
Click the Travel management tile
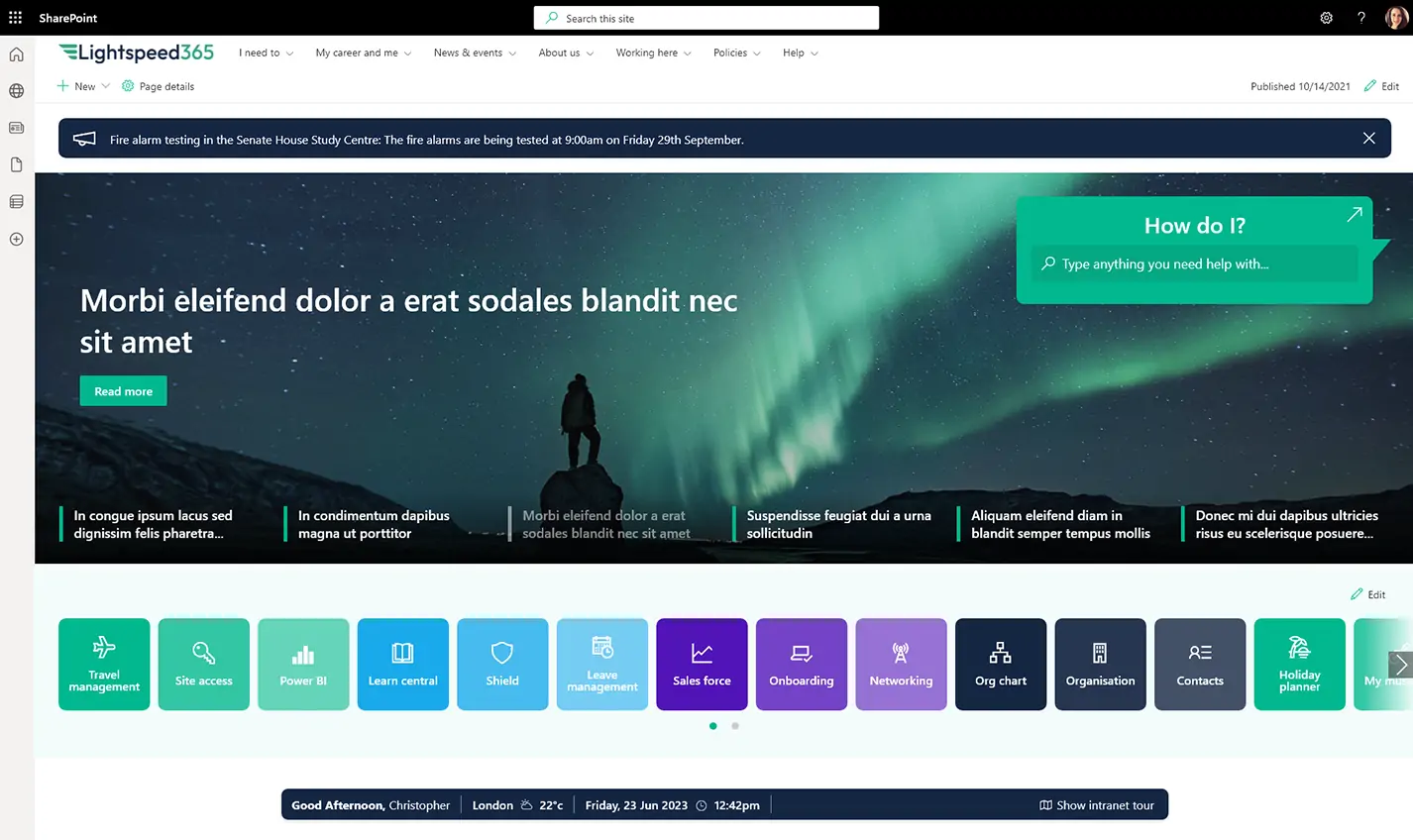(x=104, y=664)
